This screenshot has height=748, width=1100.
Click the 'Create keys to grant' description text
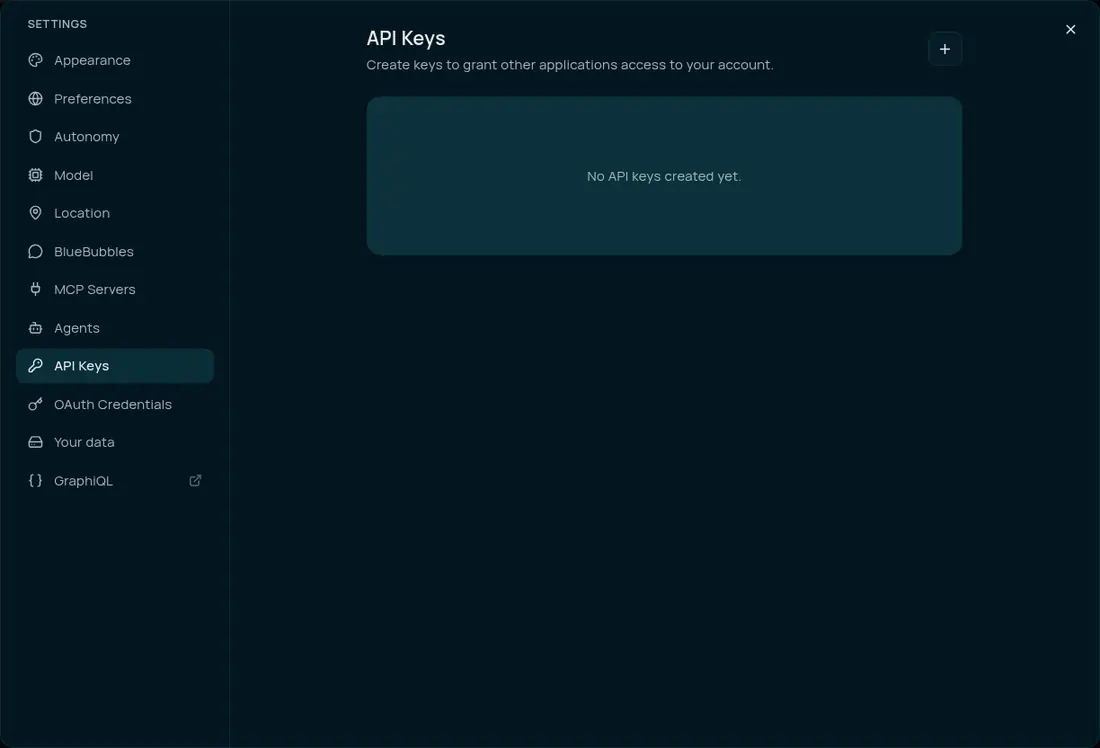(x=570, y=65)
